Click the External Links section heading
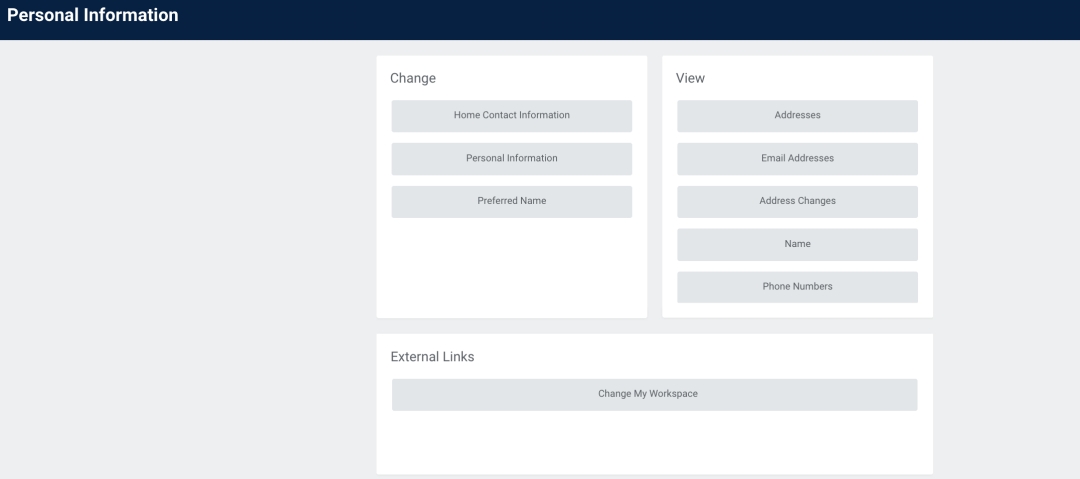Screen dimensions: 1080x479 [432, 357]
